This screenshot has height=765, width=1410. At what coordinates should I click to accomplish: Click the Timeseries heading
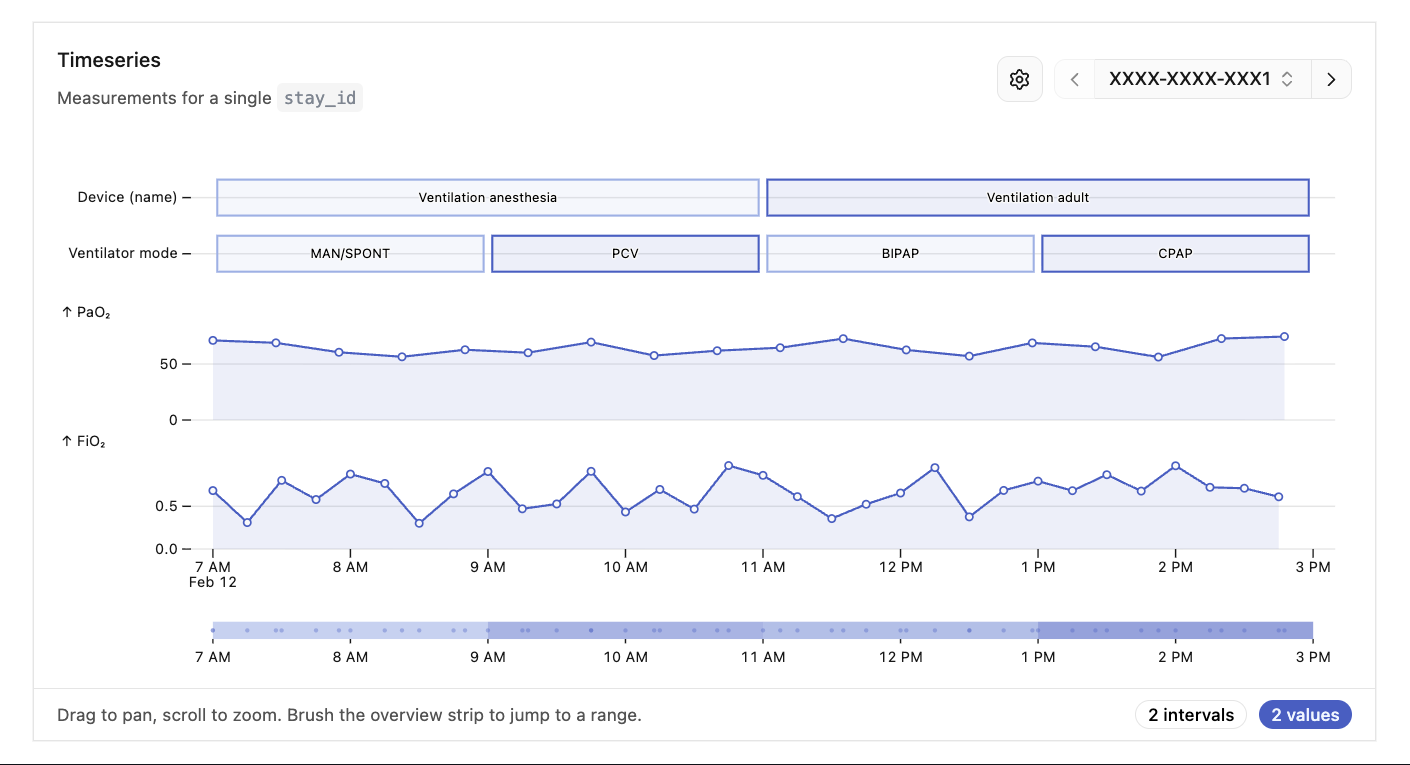(109, 60)
